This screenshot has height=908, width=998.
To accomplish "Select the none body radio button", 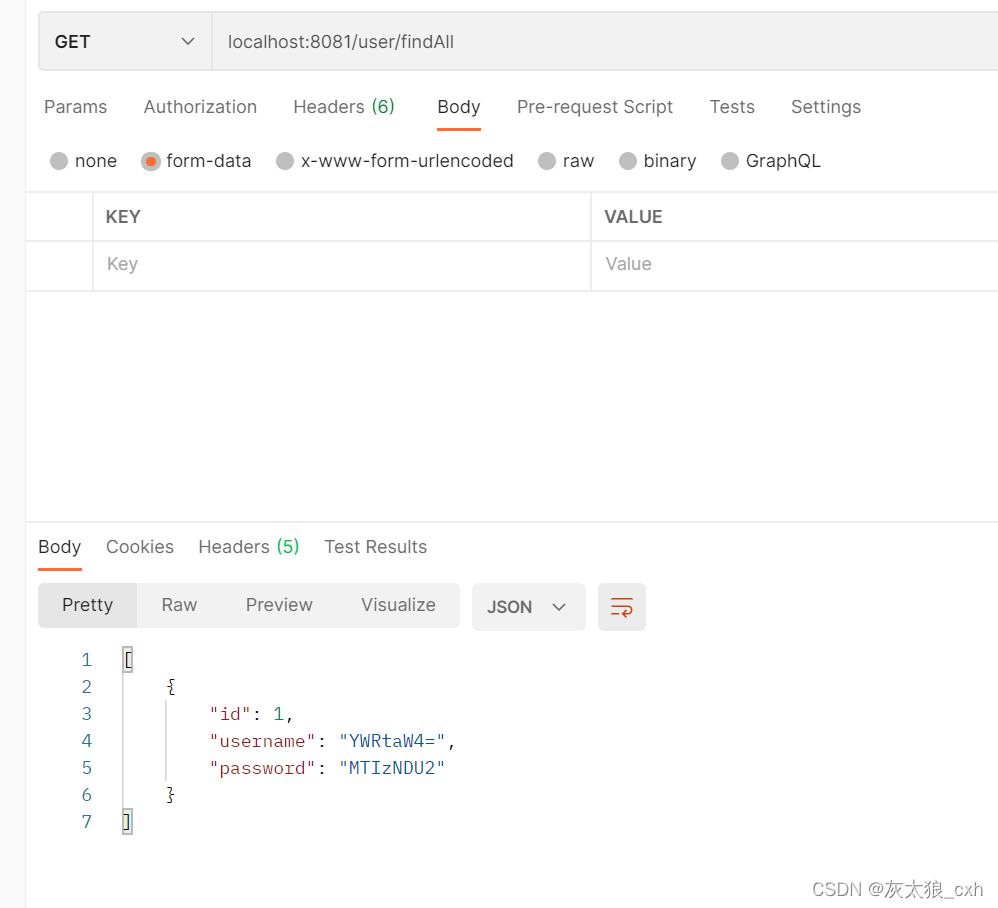I will click(59, 161).
